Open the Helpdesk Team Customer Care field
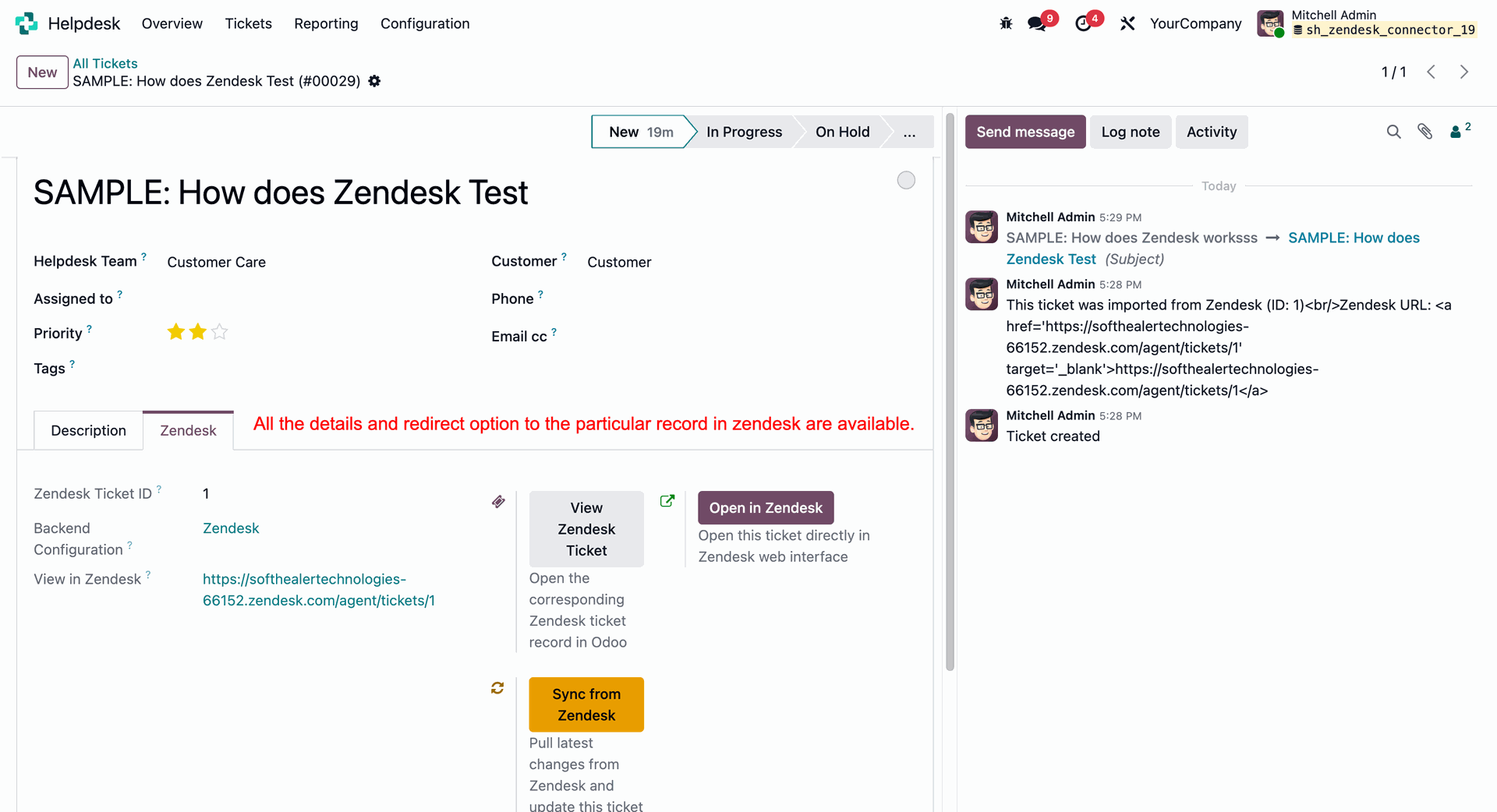 [217, 263]
